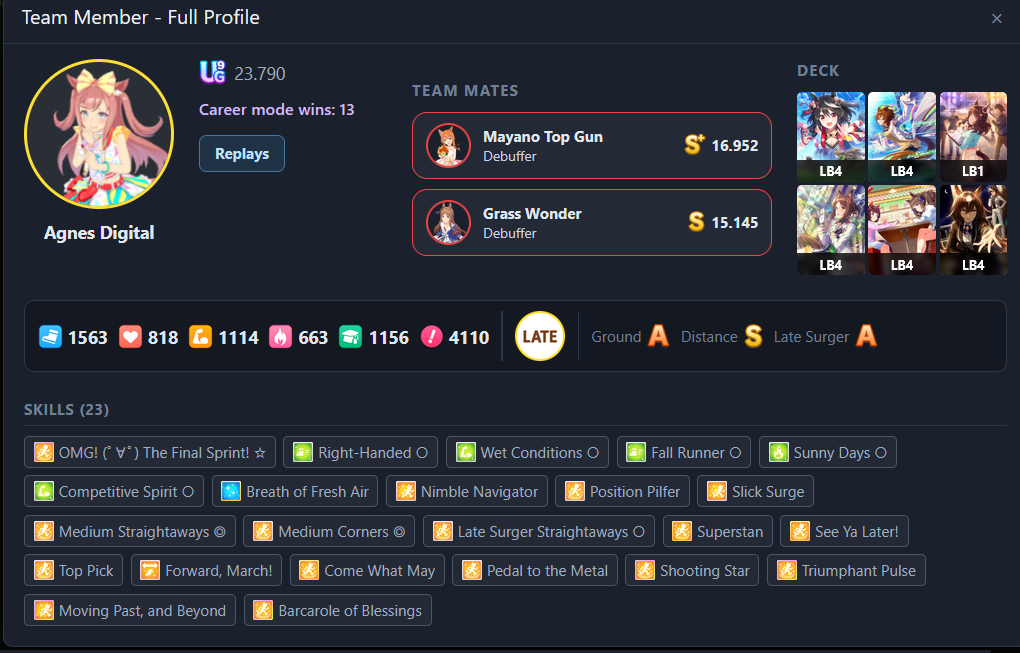The width and height of the screenshot is (1020, 653).
Task: Click the exclamation skill points icon
Action: click(x=431, y=336)
